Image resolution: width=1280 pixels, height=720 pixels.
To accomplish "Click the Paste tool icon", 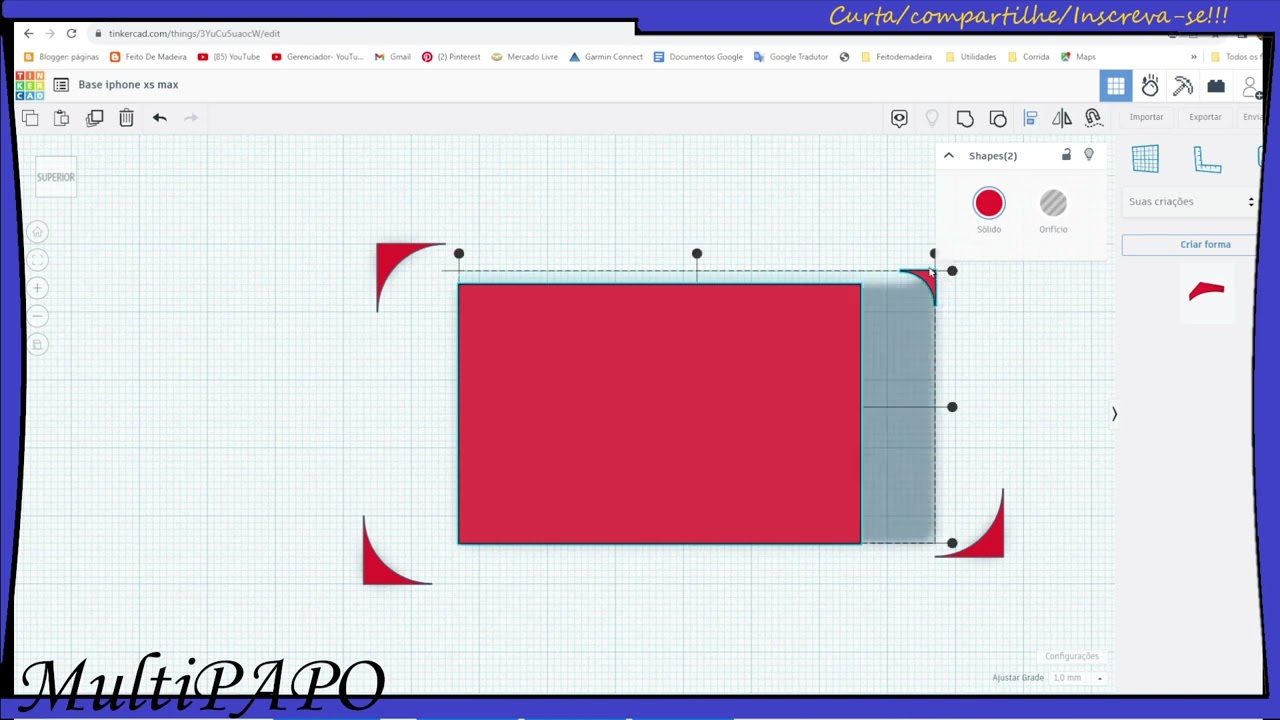I will pos(61,118).
